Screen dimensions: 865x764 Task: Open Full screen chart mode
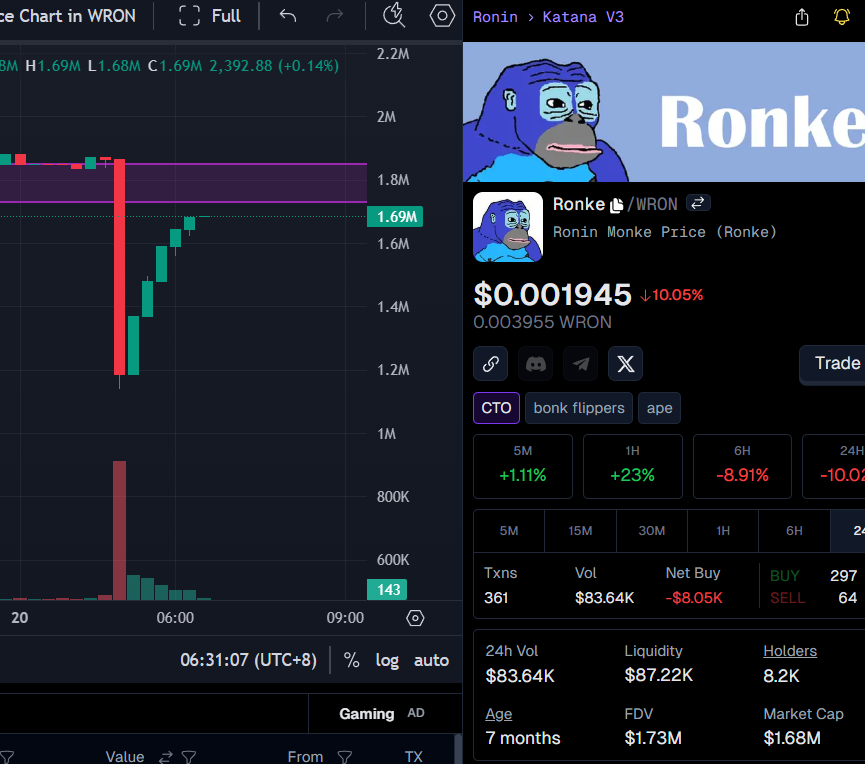pos(210,16)
